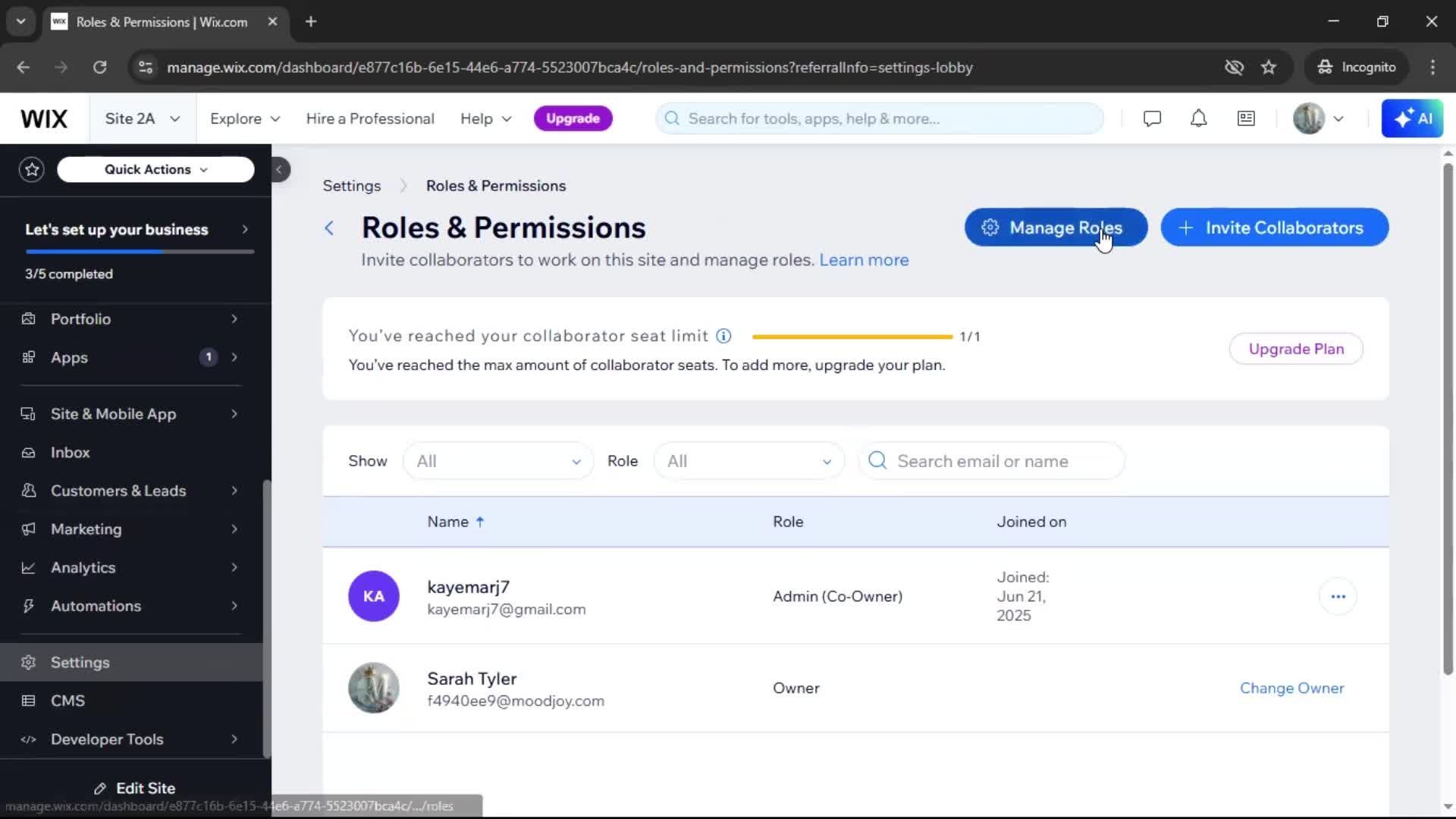
Task: Open the Quick Actions dropdown
Action: tap(155, 169)
